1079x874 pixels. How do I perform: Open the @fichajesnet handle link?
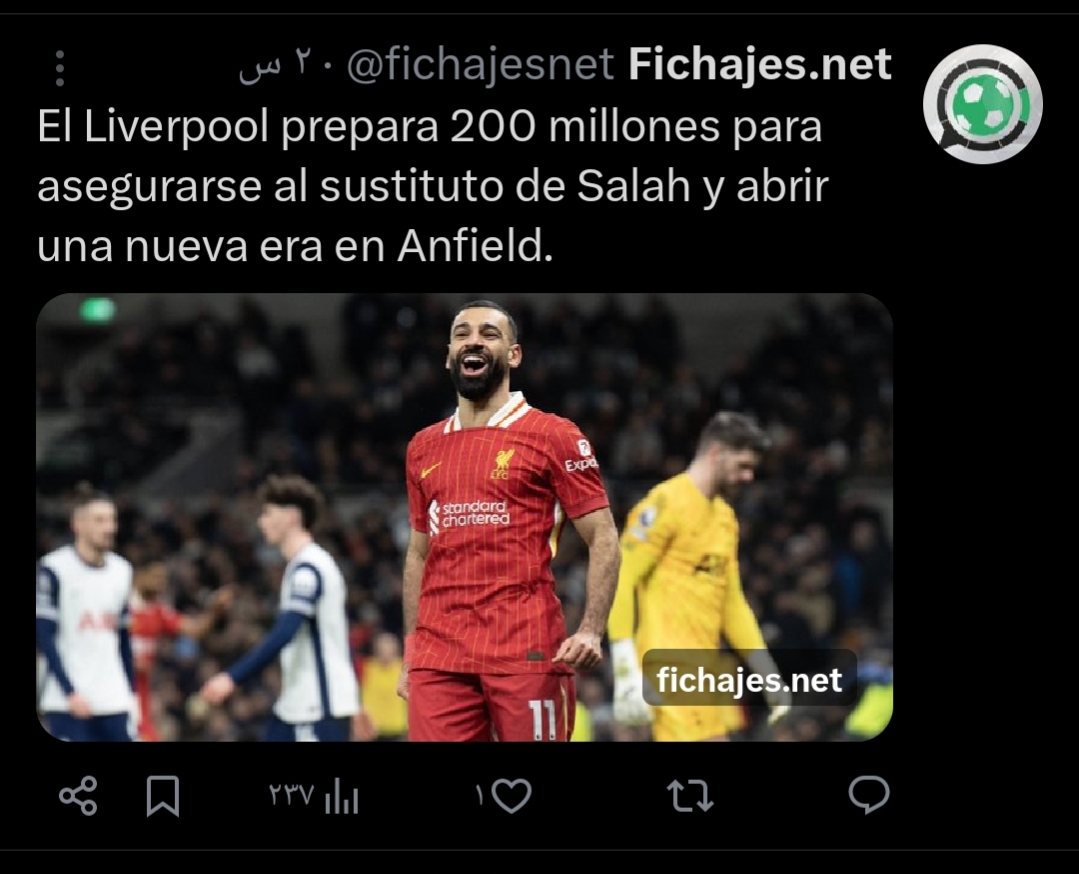[480, 65]
